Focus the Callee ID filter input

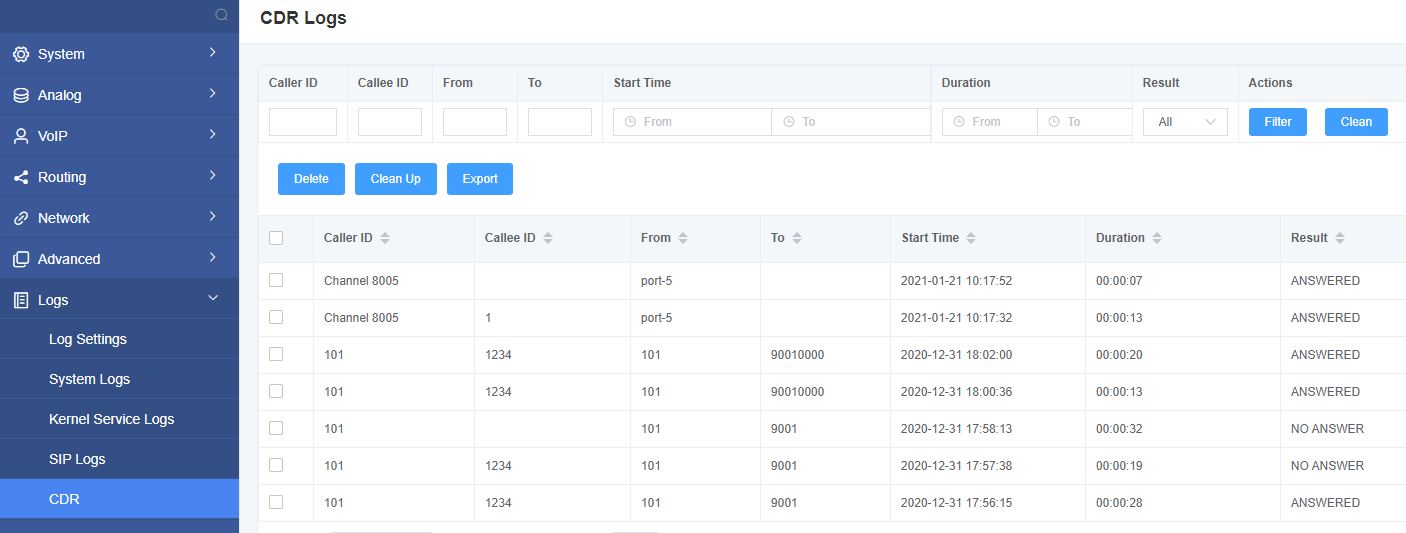click(x=390, y=122)
